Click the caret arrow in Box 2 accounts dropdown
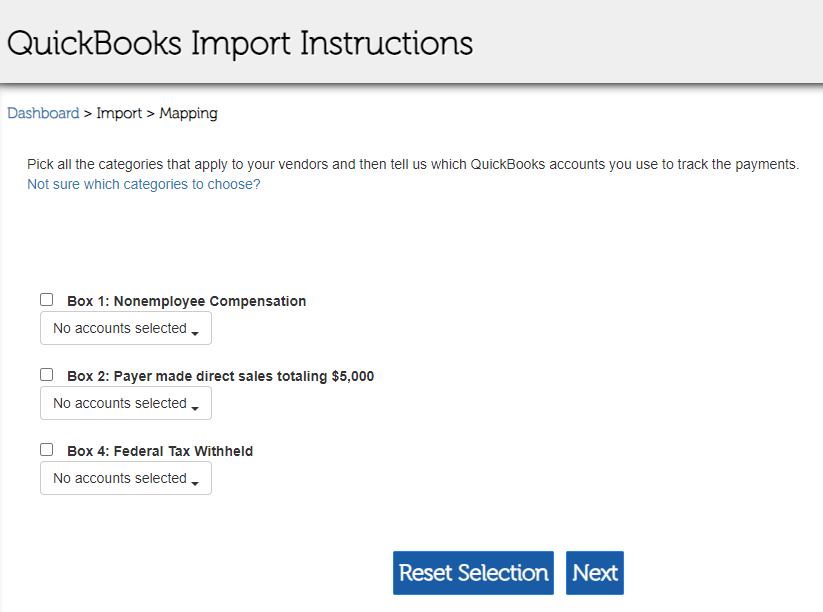The image size is (823, 612). pos(195,406)
